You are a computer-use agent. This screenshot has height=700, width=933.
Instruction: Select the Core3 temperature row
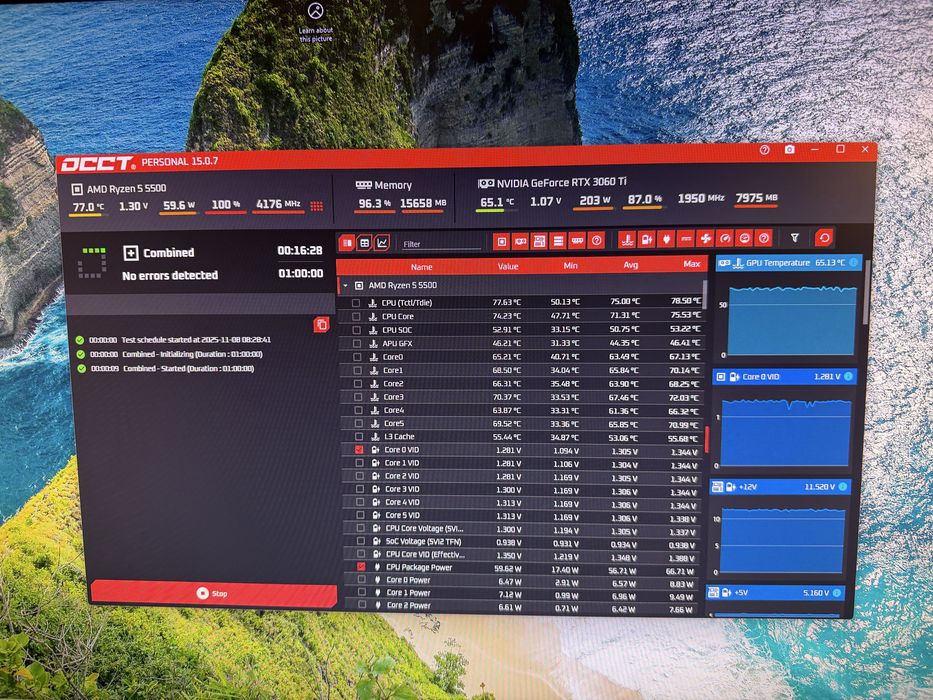(522, 397)
